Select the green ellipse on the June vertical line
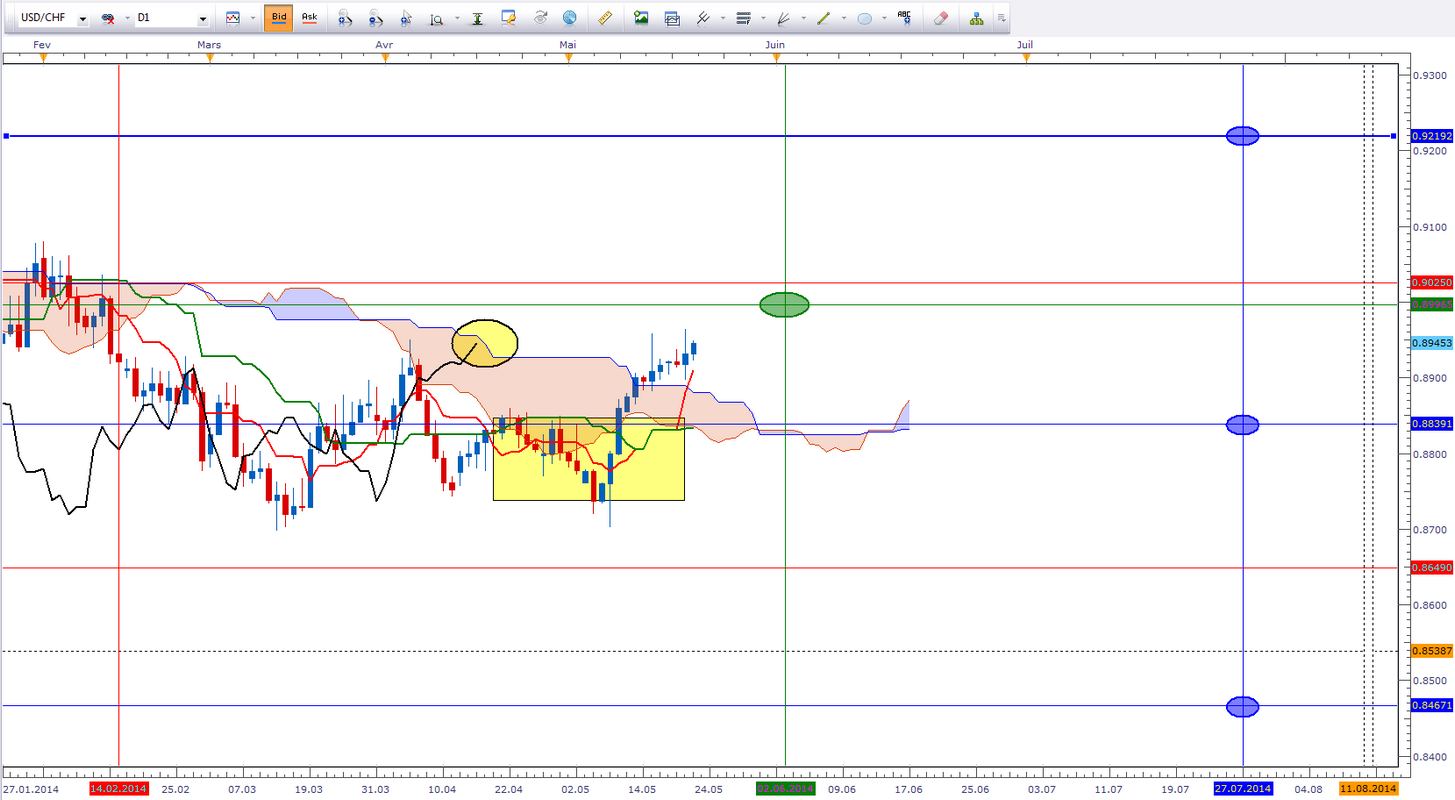 click(x=785, y=304)
